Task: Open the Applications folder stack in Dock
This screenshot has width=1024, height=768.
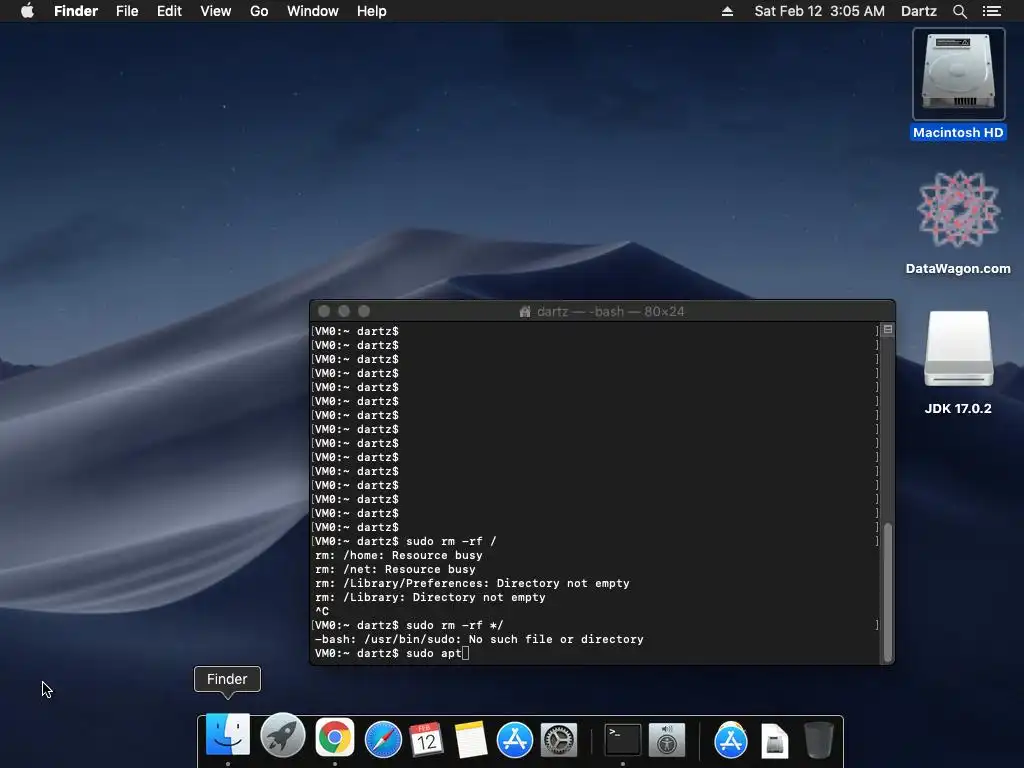Action: click(x=731, y=740)
